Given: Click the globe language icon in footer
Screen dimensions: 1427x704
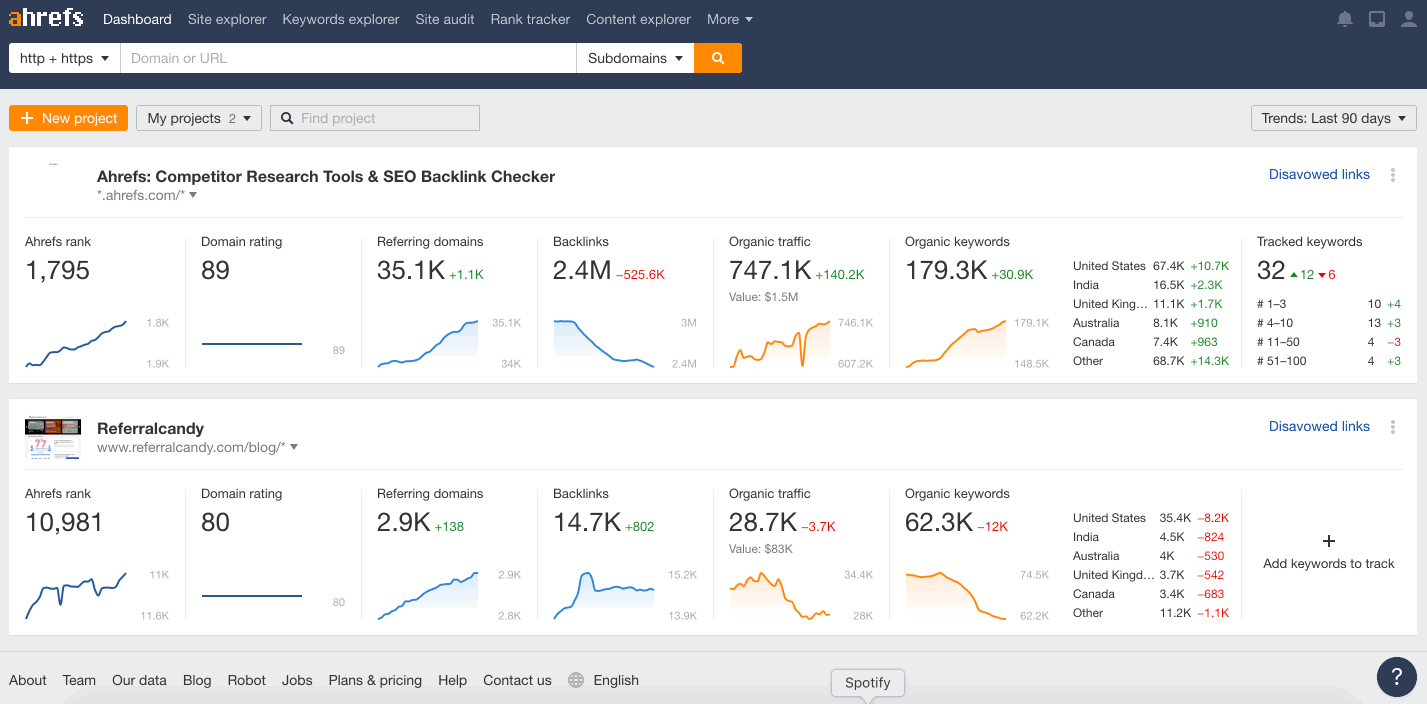Looking at the screenshot, I should click(x=576, y=680).
